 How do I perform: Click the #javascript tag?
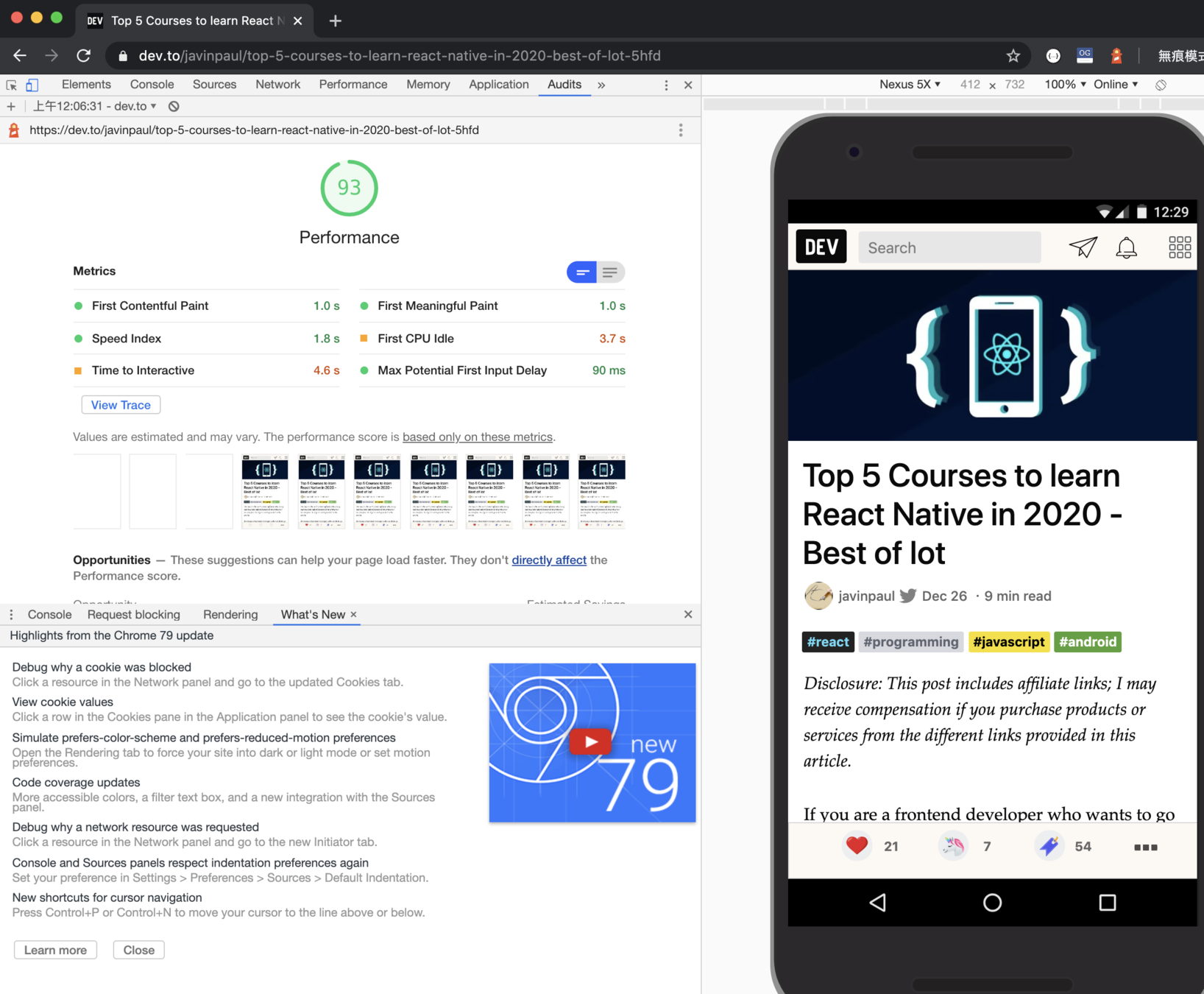(1008, 642)
